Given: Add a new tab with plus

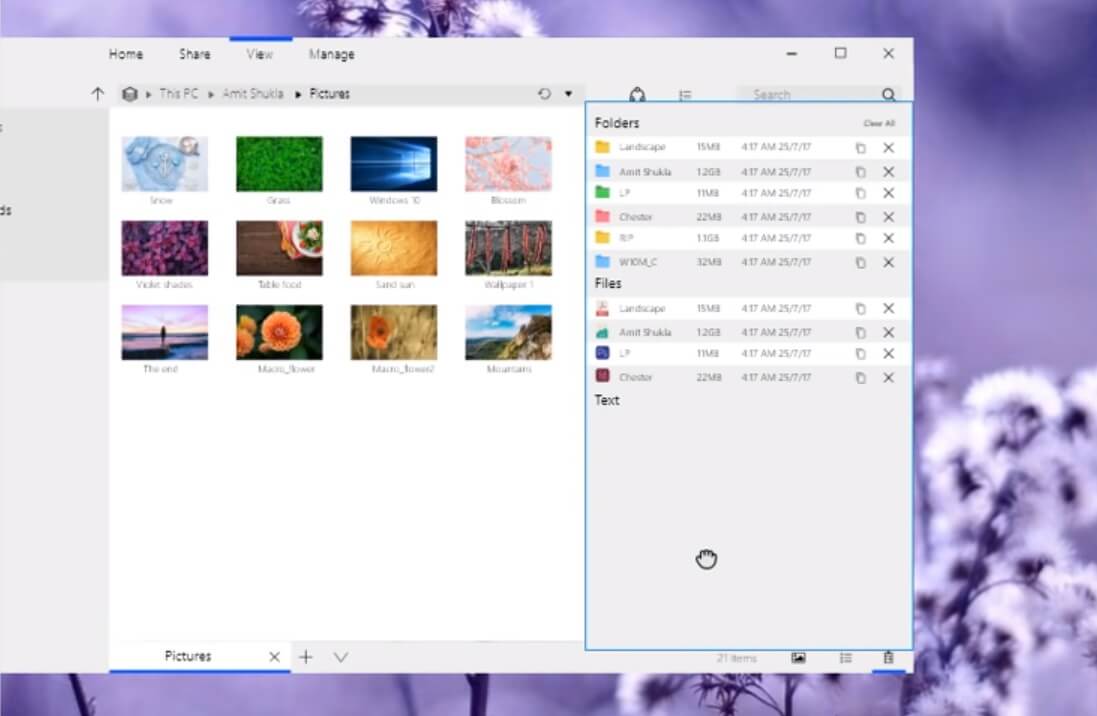Looking at the screenshot, I should coord(306,657).
